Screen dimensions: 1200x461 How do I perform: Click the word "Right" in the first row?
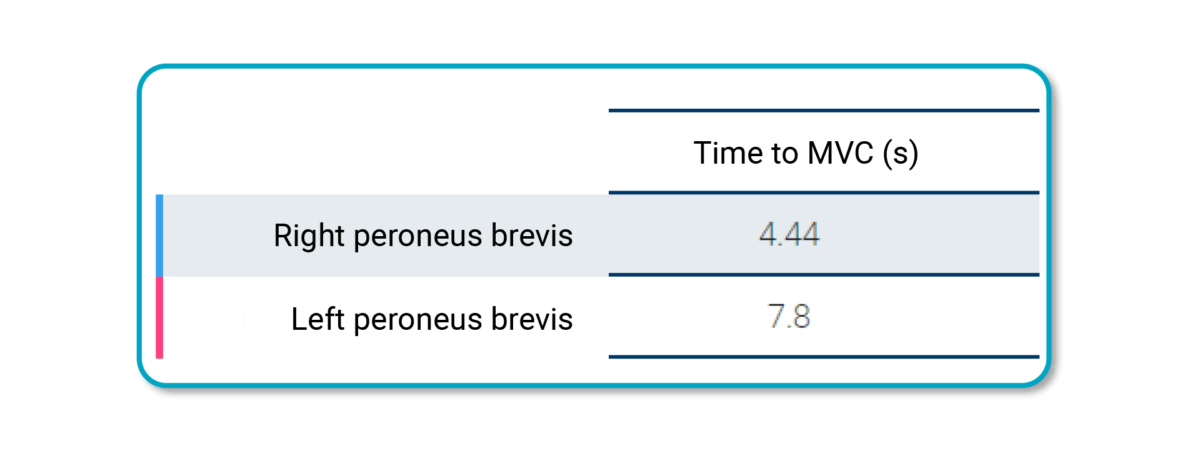tap(302, 236)
